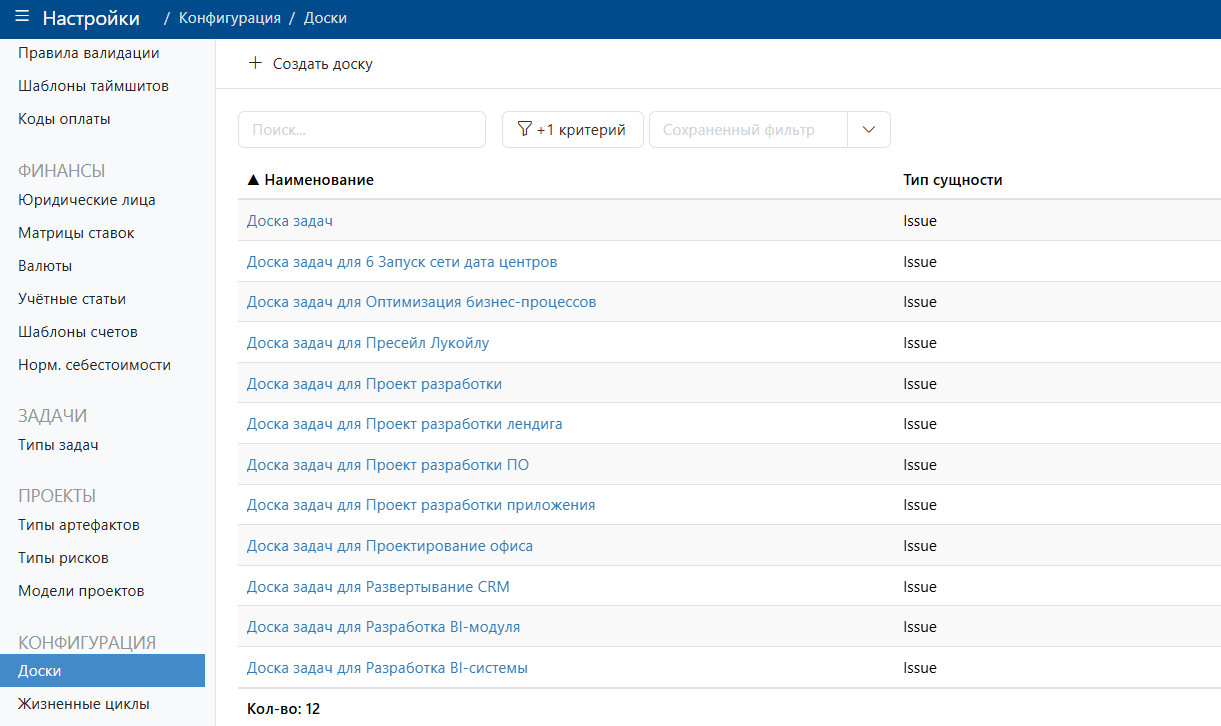This screenshot has height=726, width=1221.
Task: Open Доска задач для 6 Запуск сети дата центров
Action: (402, 262)
